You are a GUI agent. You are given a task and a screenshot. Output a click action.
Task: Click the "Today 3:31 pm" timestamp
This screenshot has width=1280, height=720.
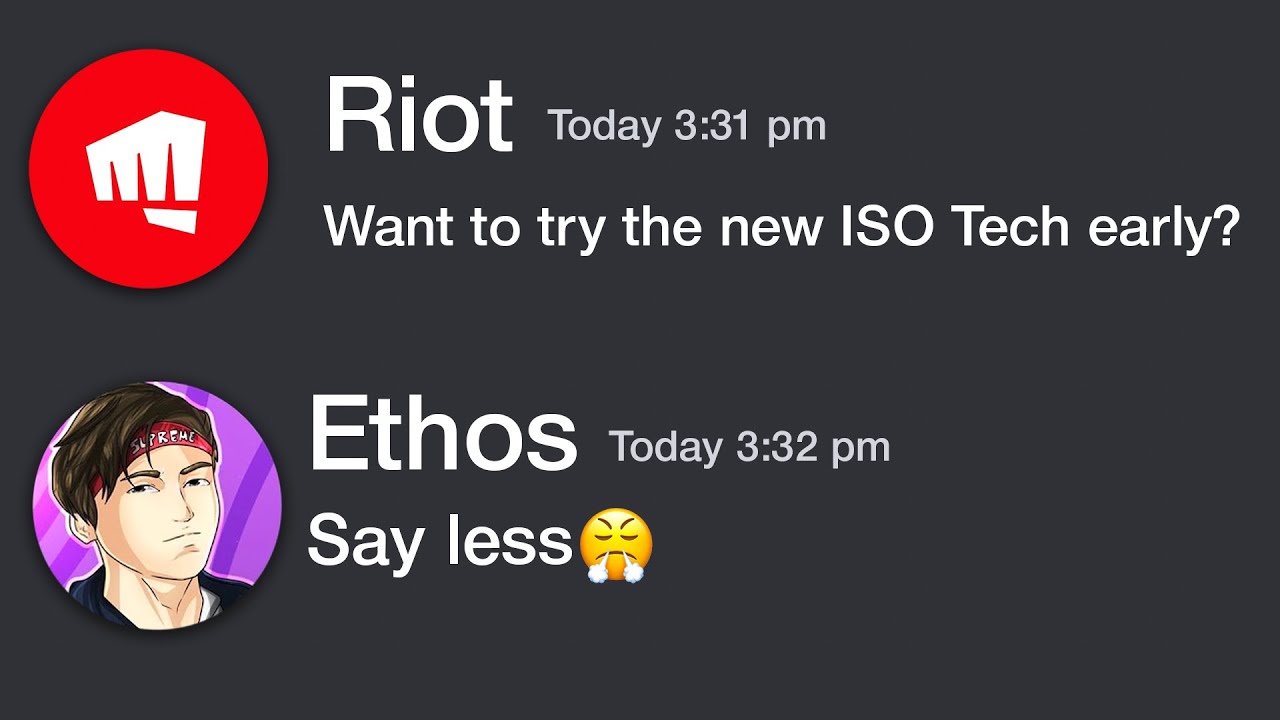click(686, 127)
